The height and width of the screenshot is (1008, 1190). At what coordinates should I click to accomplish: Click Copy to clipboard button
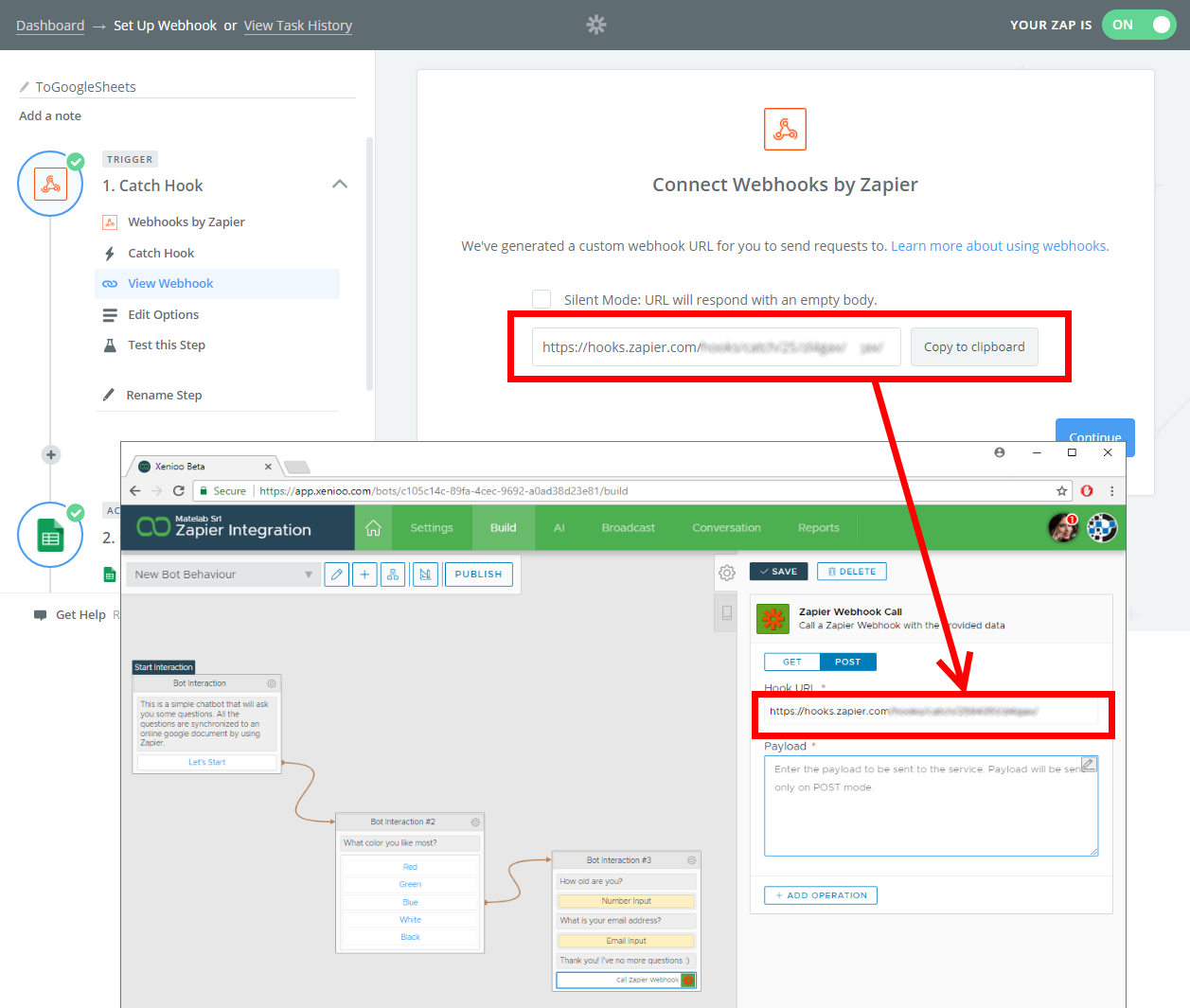pyautogui.click(x=974, y=347)
